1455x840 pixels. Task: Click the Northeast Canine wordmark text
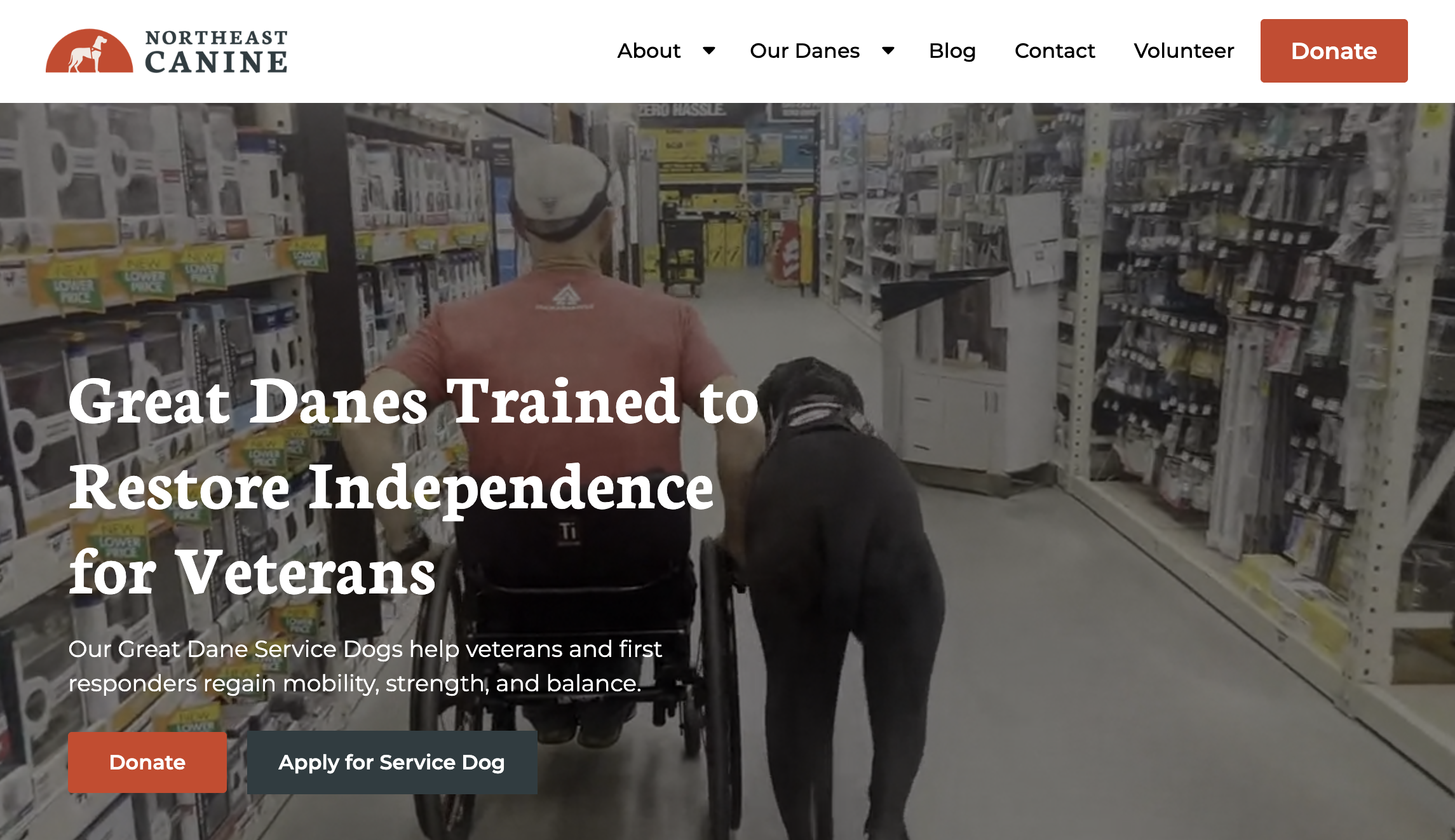click(217, 51)
